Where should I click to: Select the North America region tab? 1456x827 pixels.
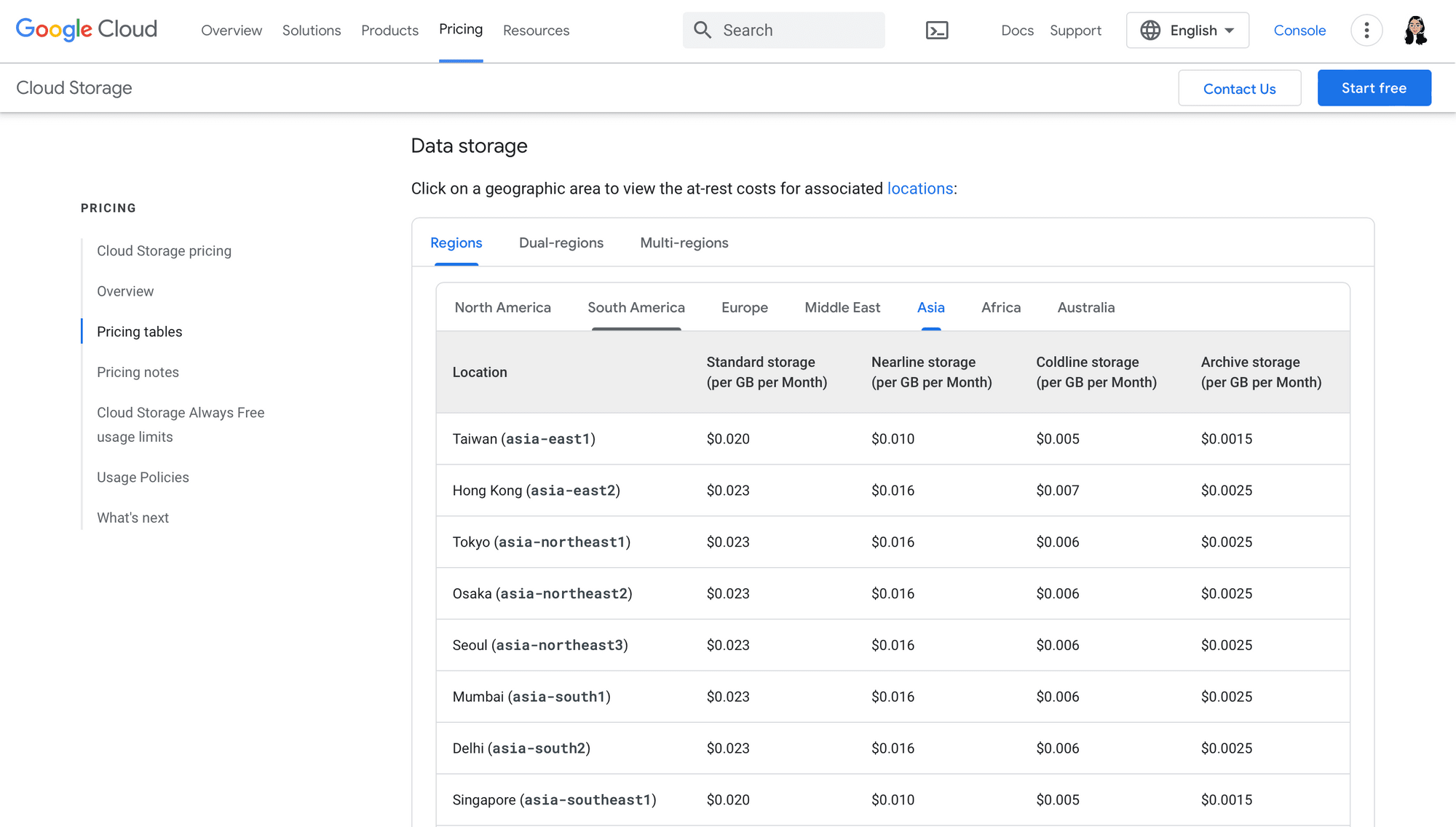pos(502,307)
